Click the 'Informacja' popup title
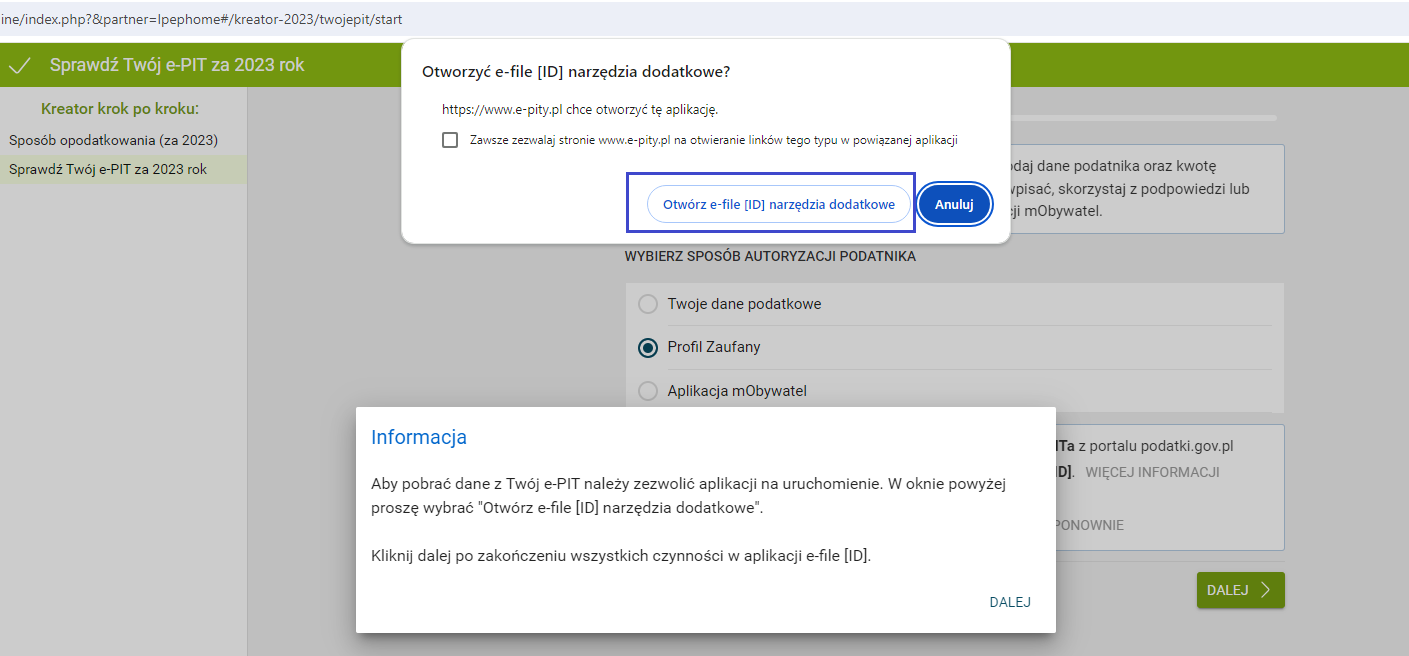Screen dimensions: 1409x656 click(419, 437)
